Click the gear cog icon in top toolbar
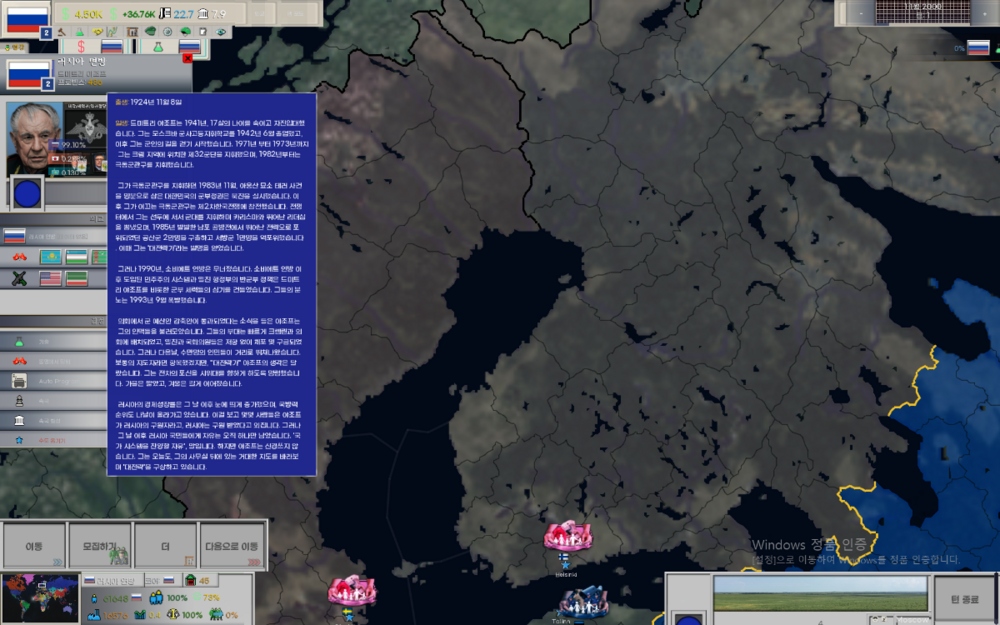 point(168,31)
